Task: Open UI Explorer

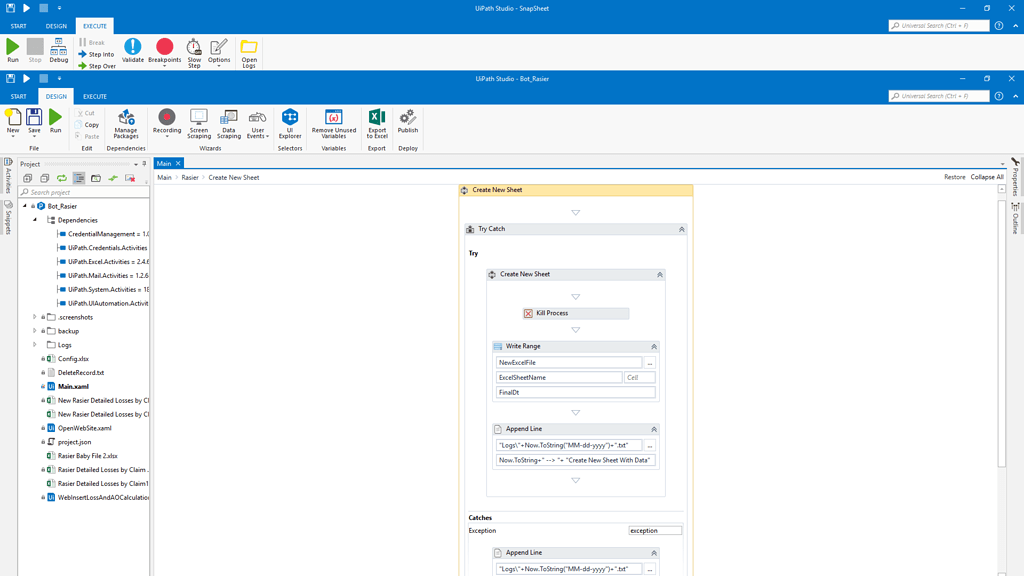Action: [289, 122]
